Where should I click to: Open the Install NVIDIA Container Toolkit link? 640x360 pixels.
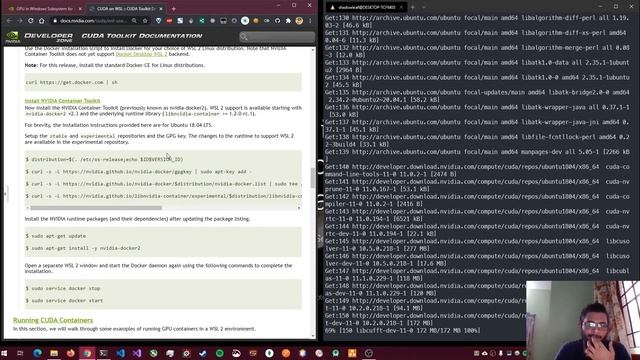[62, 101]
